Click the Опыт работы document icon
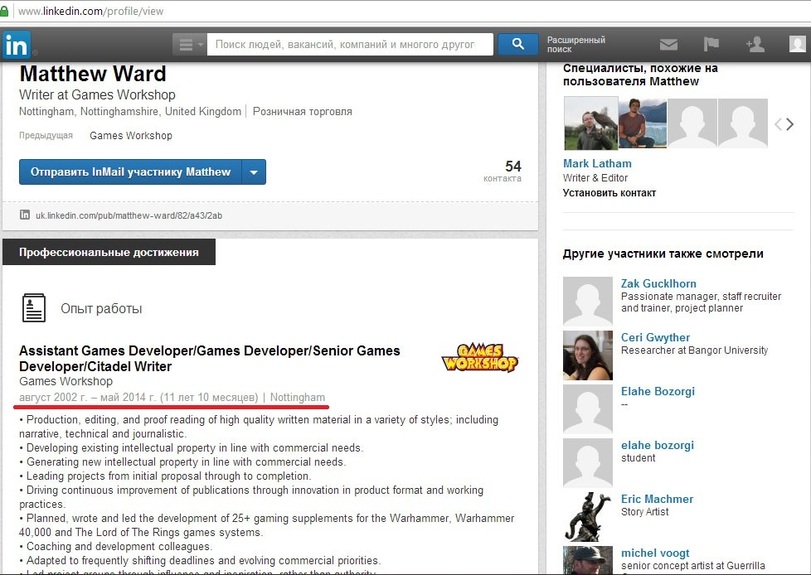This screenshot has height=575, width=811. [34, 308]
